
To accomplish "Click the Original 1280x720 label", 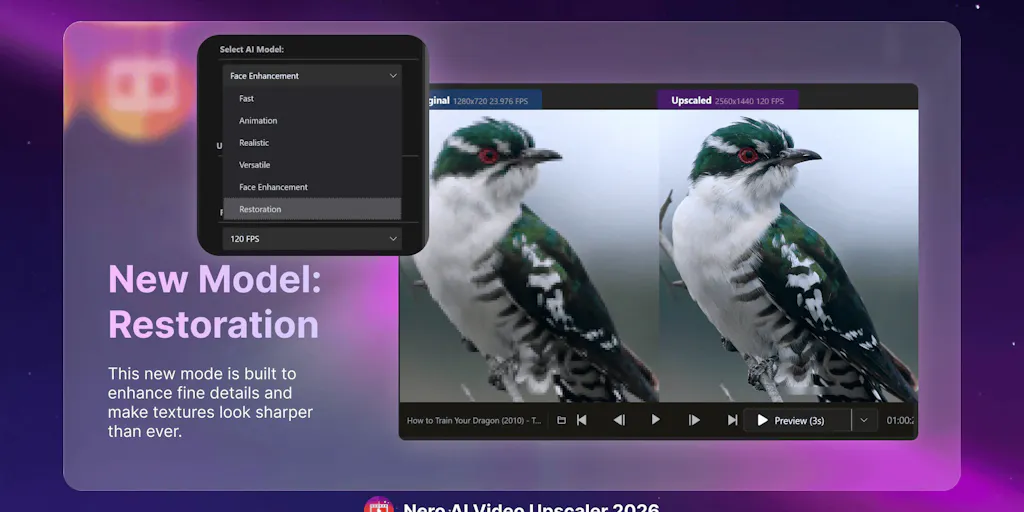I will [x=485, y=101].
